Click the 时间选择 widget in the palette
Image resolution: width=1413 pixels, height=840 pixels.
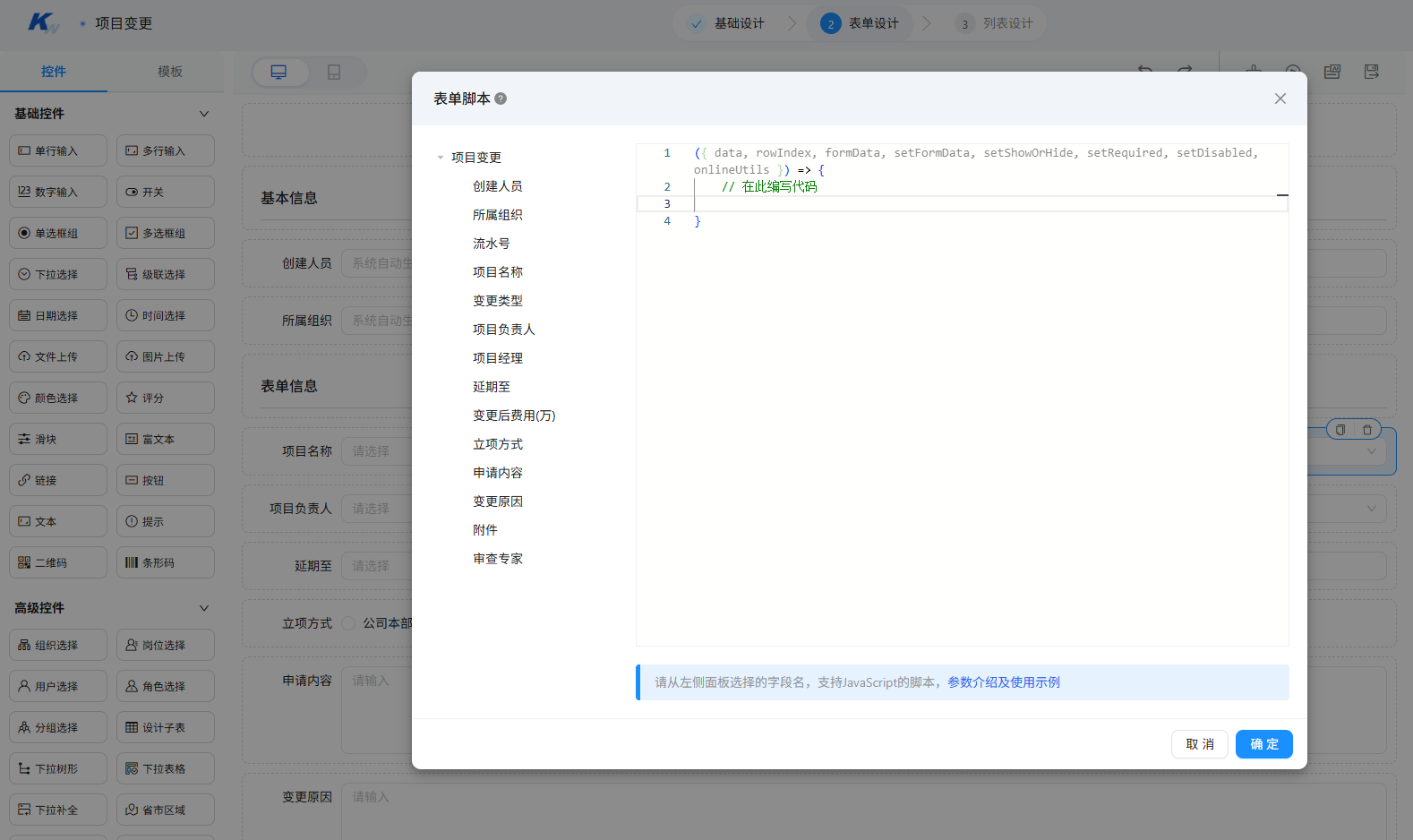point(166,315)
